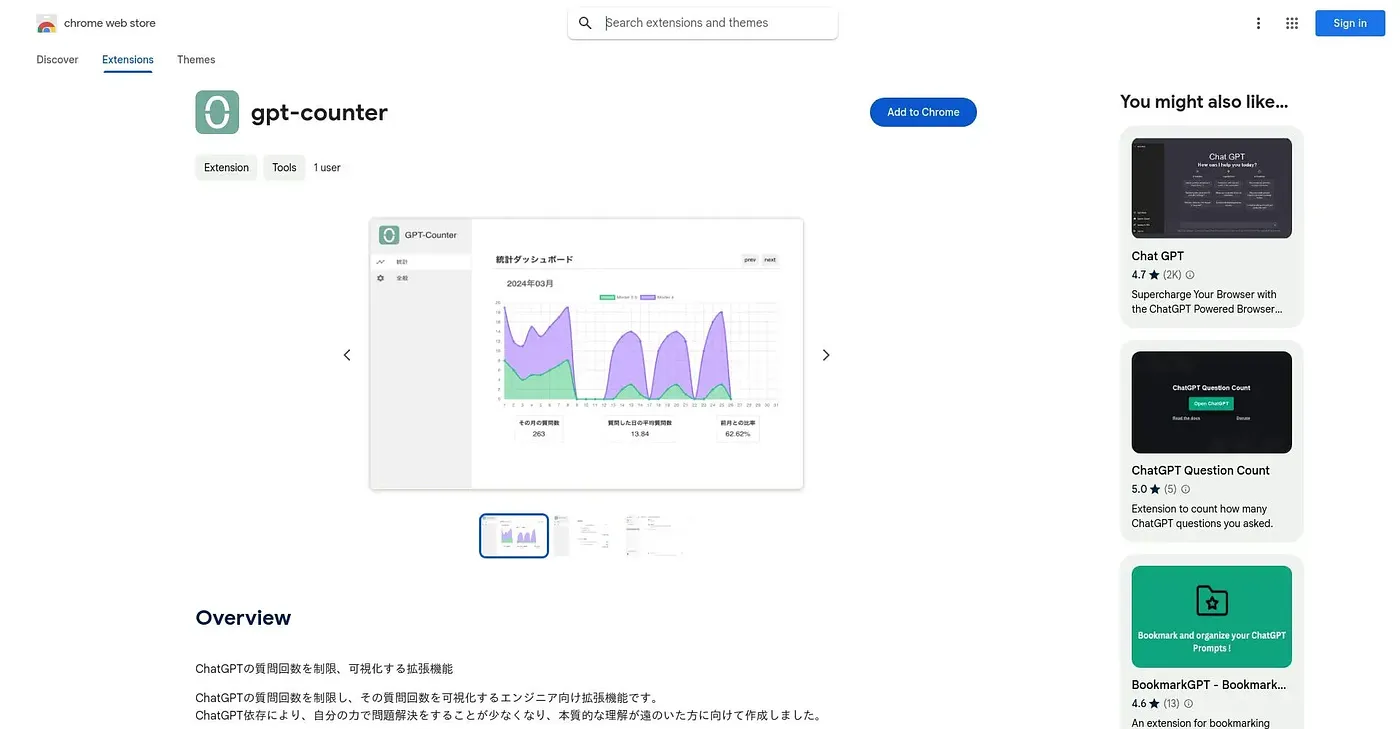Open the Extensions tab
The height and width of the screenshot is (729, 1400).
click(128, 60)
